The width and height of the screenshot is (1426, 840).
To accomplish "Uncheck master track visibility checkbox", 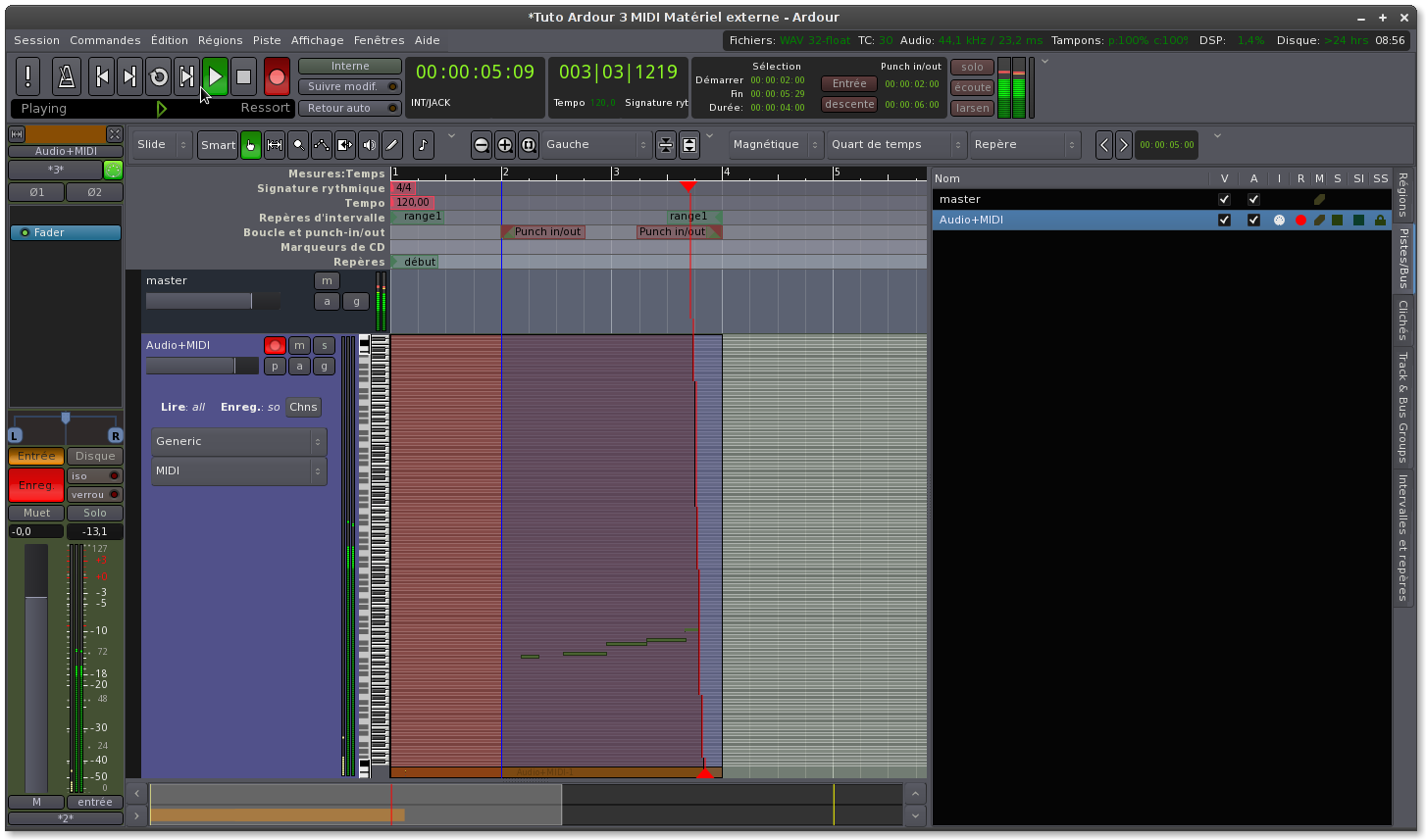I will [1224, 199].
